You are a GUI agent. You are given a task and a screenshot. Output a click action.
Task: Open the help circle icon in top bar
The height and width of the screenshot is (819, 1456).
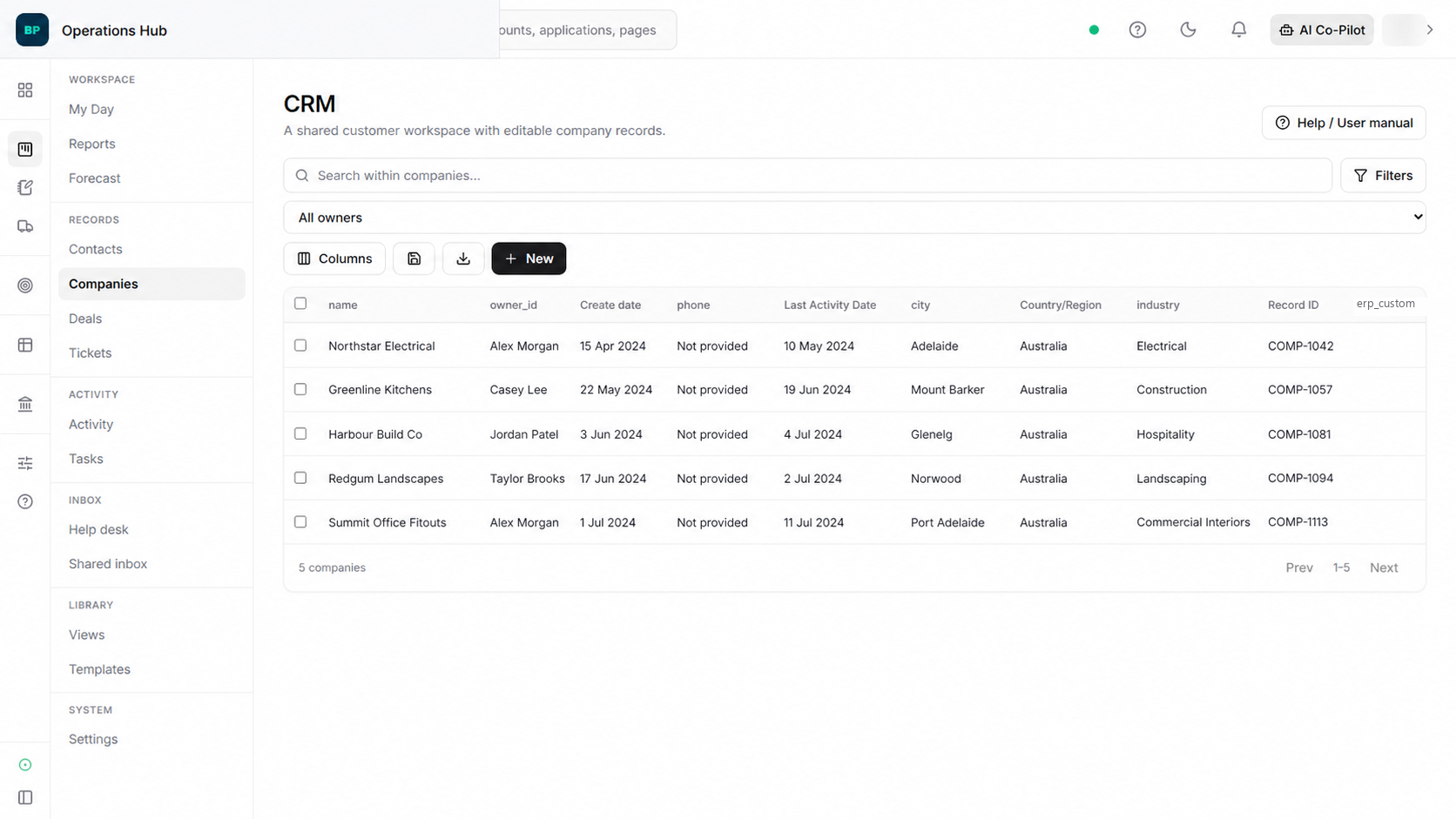click(x=1137, y=30)
